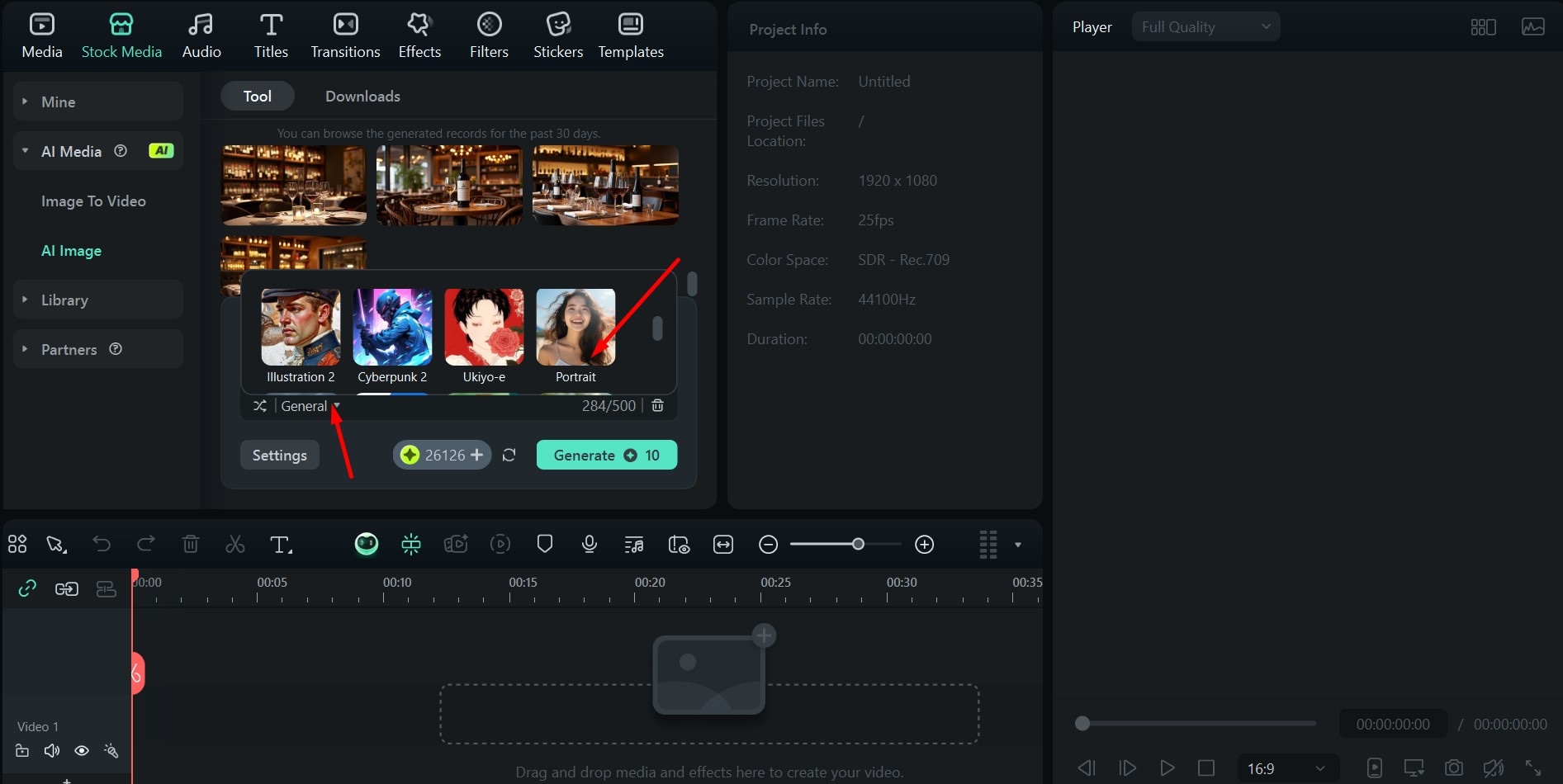Viewport: 1563px width, 784px height.
Task: Expand the Mine section
Action: coord(98,102)
